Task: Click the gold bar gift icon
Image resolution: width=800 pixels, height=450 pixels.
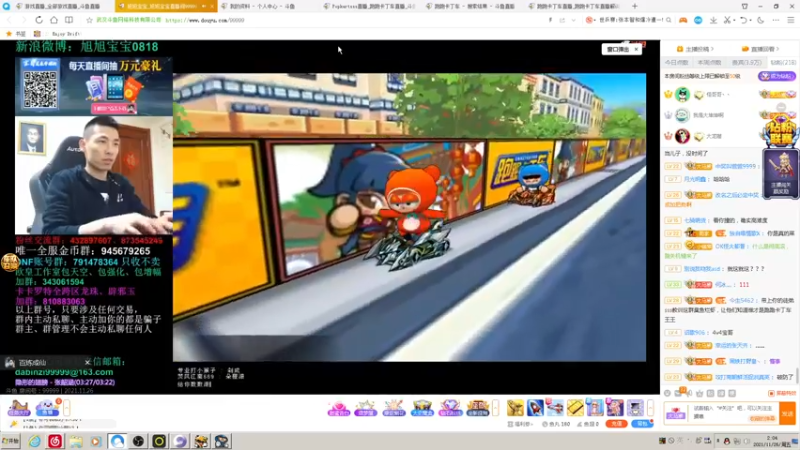Action: [575, 408]
